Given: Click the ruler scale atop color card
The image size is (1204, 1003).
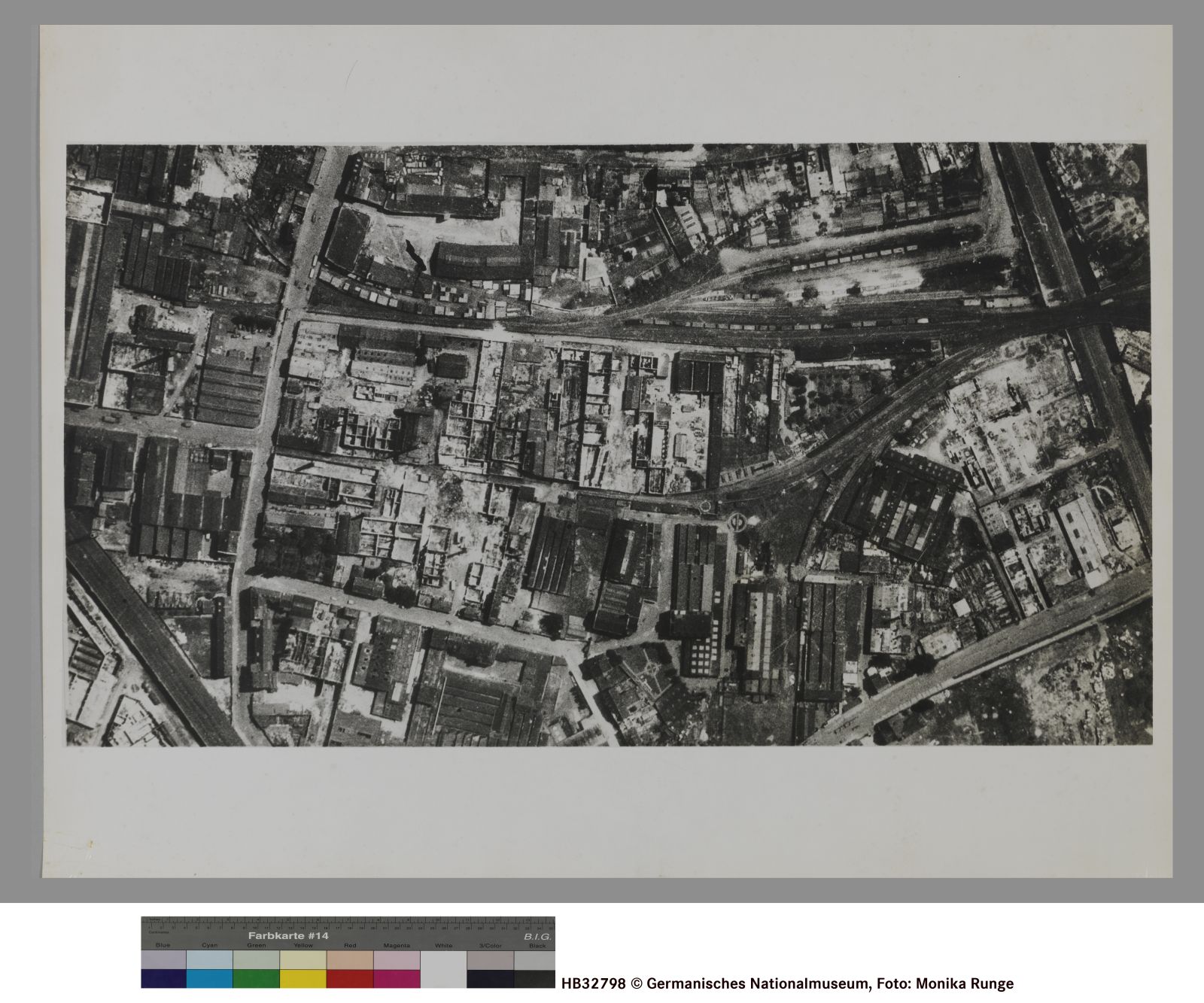Looking at the screenshot, I should (348, 922).
